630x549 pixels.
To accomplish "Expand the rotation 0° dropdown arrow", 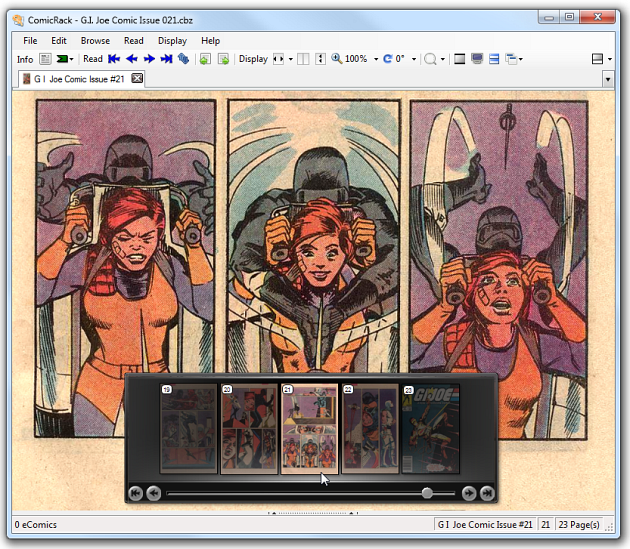I will (413, 59).
